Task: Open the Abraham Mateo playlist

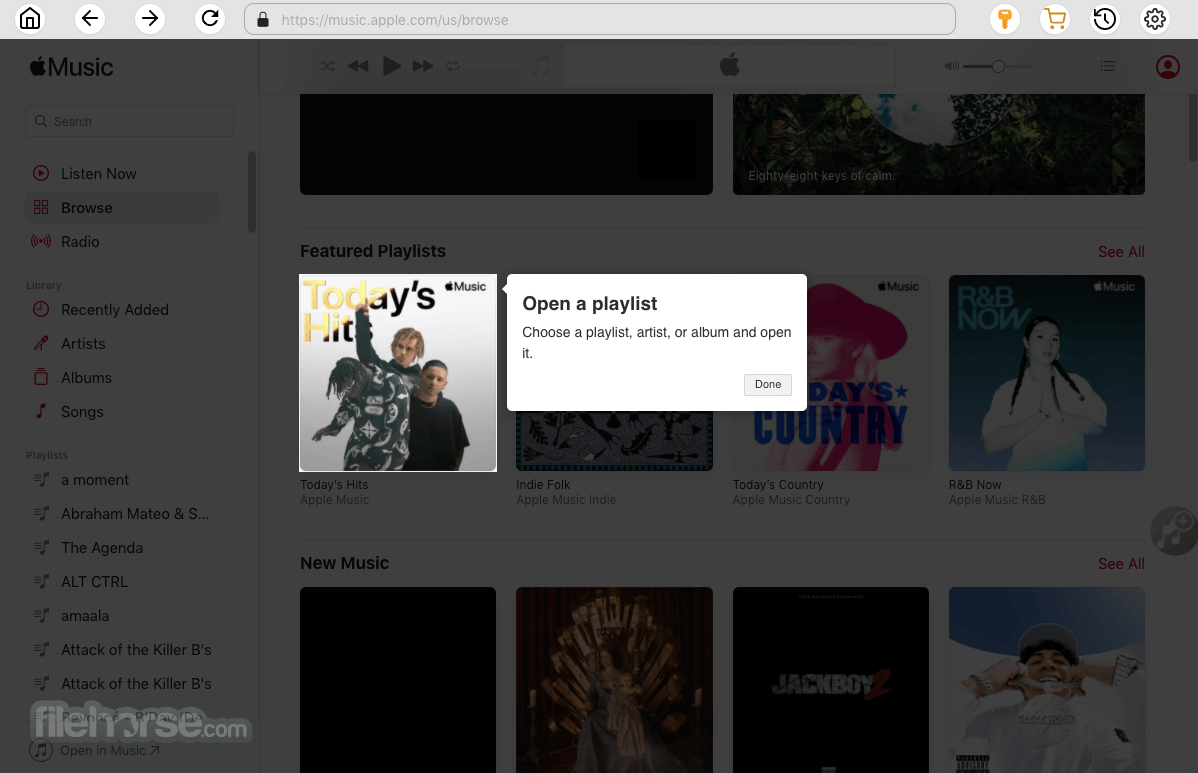Action: (122, 514)
